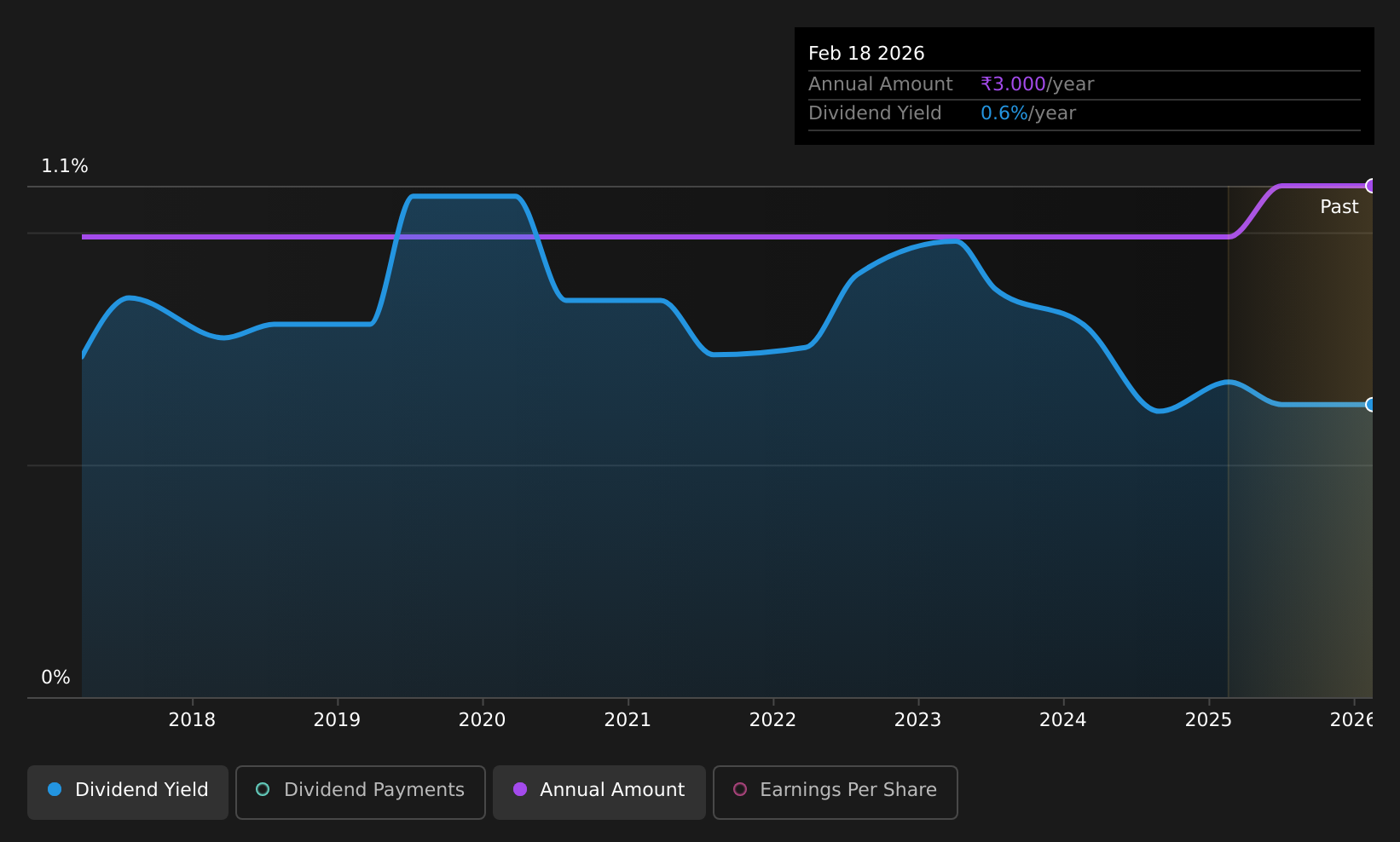Viewport: 1400px width, 842px height.
Task: Click the 2022 x-axis label
Action: 772,720
